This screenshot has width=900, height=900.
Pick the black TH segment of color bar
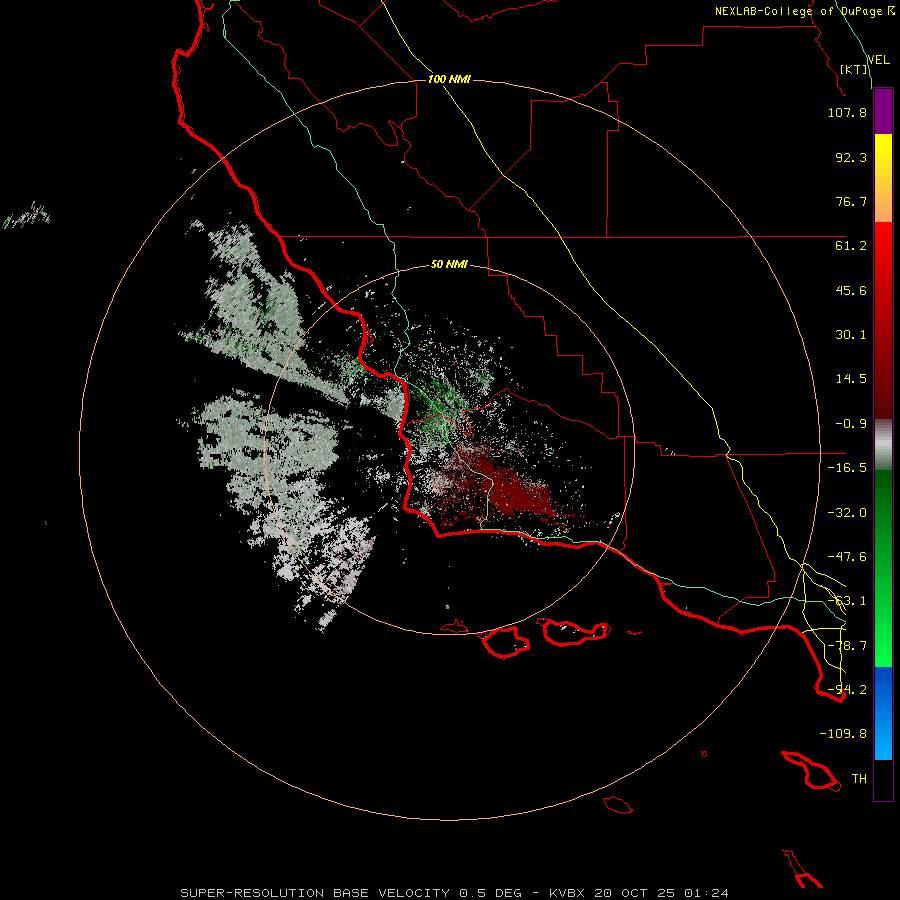[883, 779]
